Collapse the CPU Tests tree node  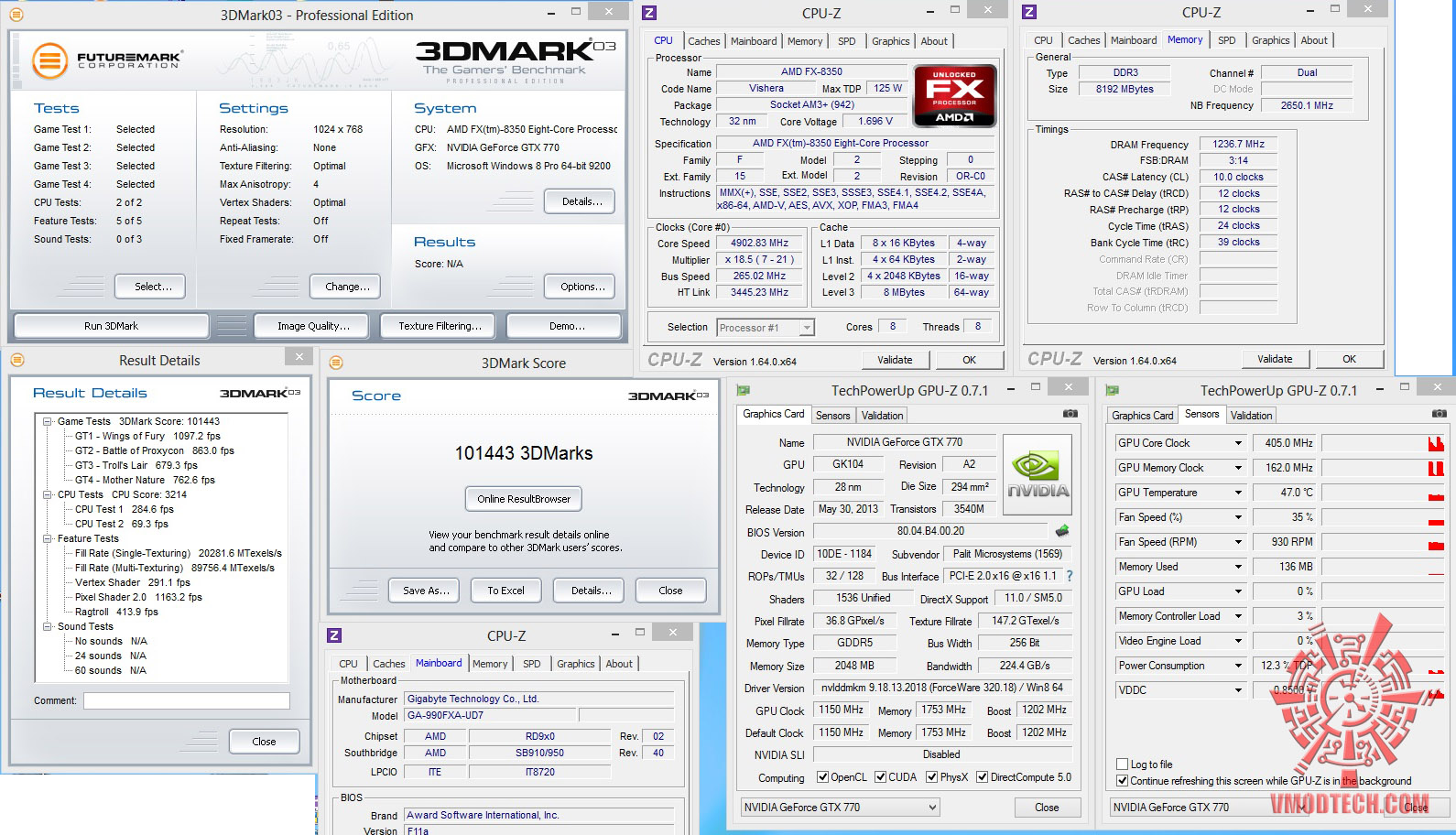coord(47,494)
